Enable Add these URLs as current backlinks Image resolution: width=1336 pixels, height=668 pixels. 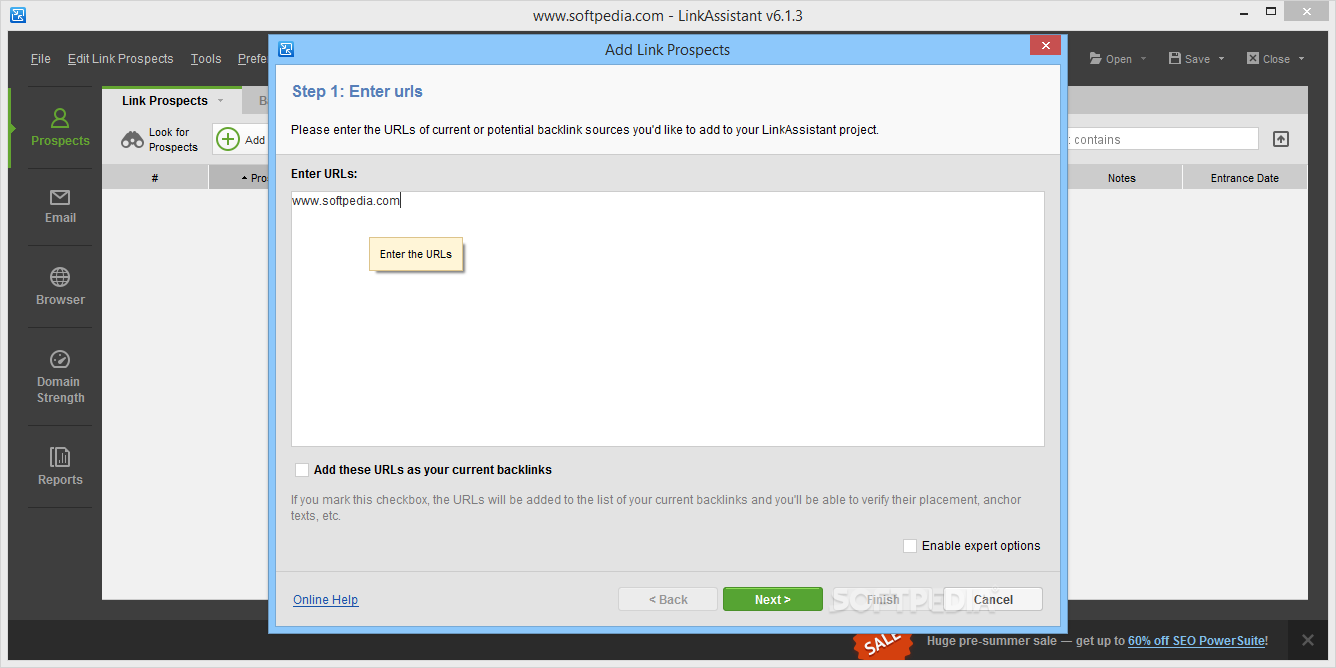pyautogui.click(x=302, y=470)
